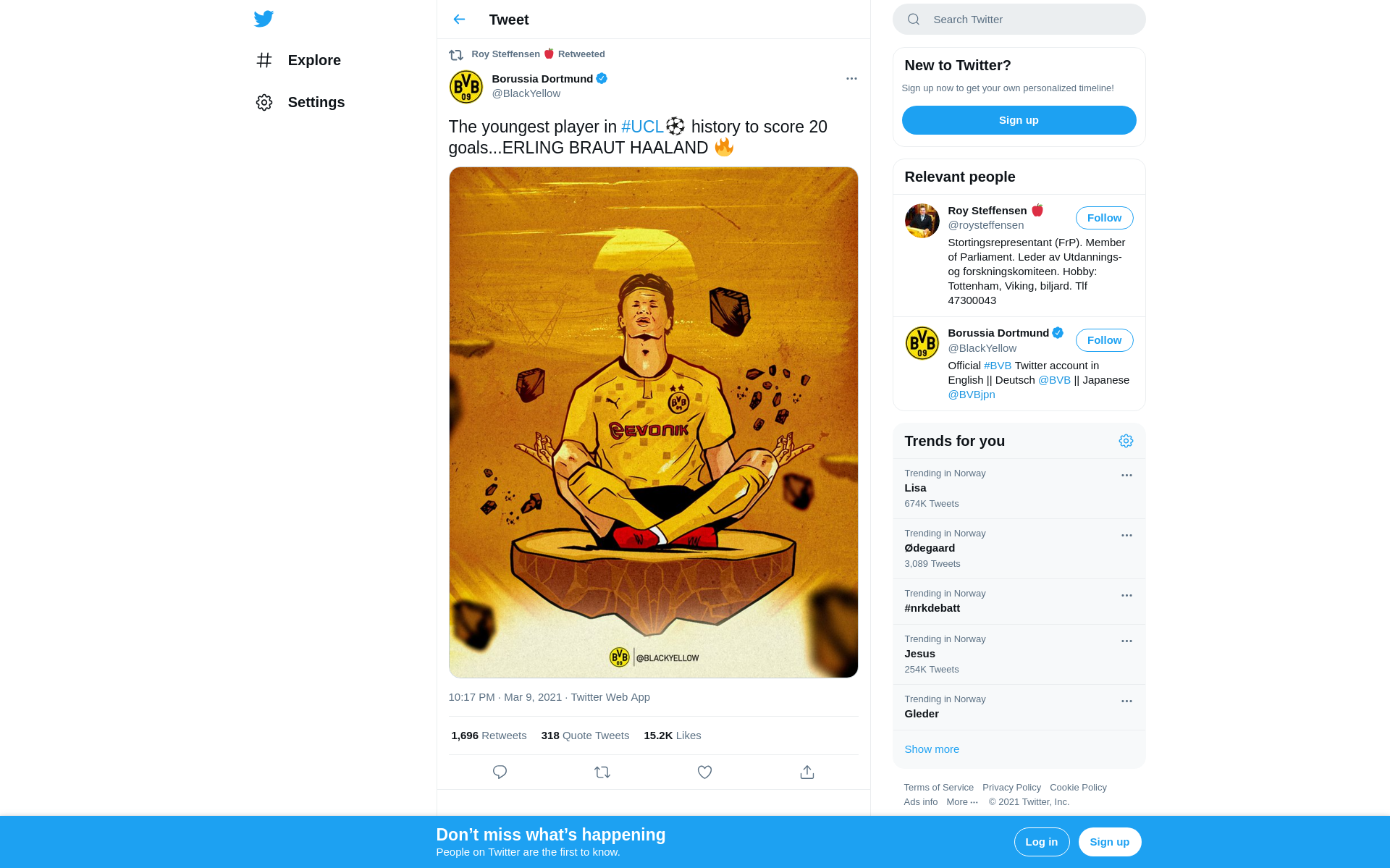Retweet using the icon below the tweet stats
This screenshot has width=1390, height=868.
point(602,772)
